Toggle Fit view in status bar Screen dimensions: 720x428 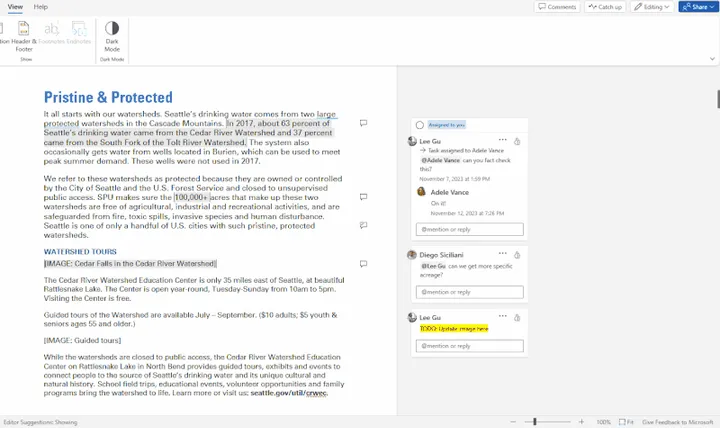tap(627, 422)
